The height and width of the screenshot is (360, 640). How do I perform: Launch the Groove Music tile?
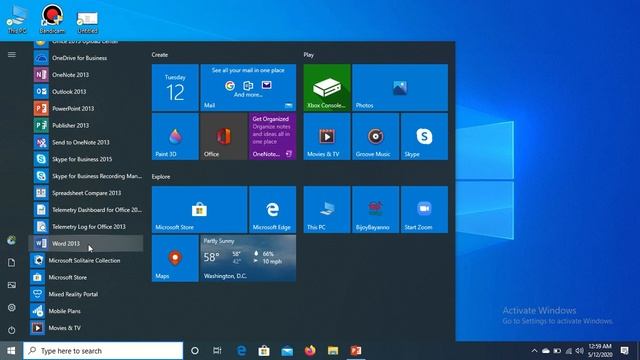(376, 136)
